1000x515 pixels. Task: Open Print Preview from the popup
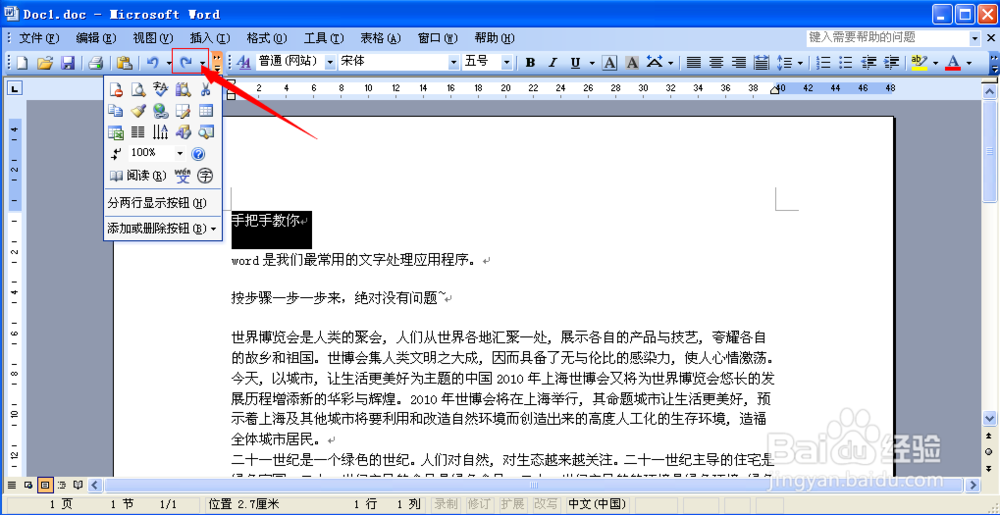(138, 90)
